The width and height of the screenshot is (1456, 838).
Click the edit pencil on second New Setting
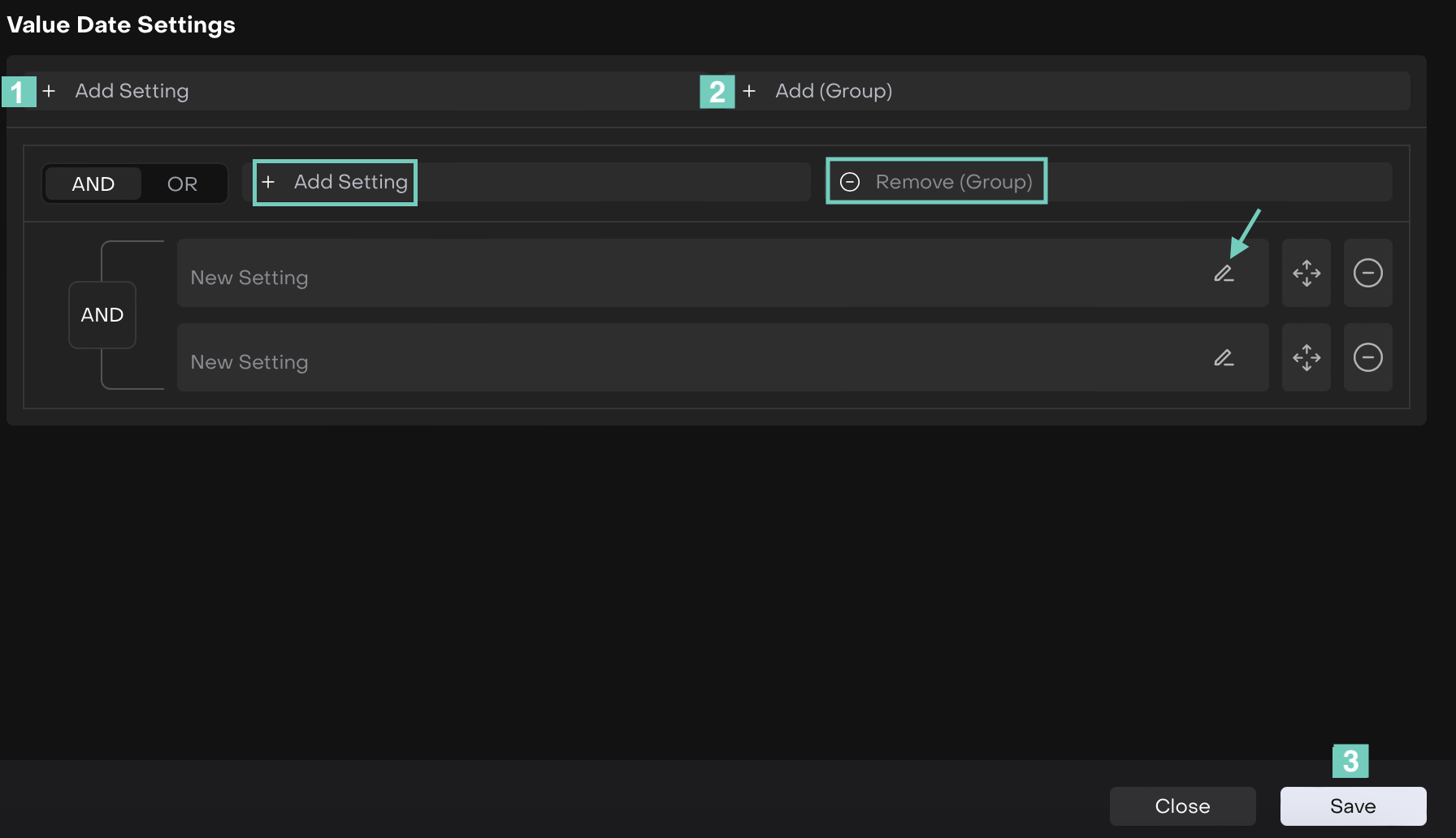1224,358
